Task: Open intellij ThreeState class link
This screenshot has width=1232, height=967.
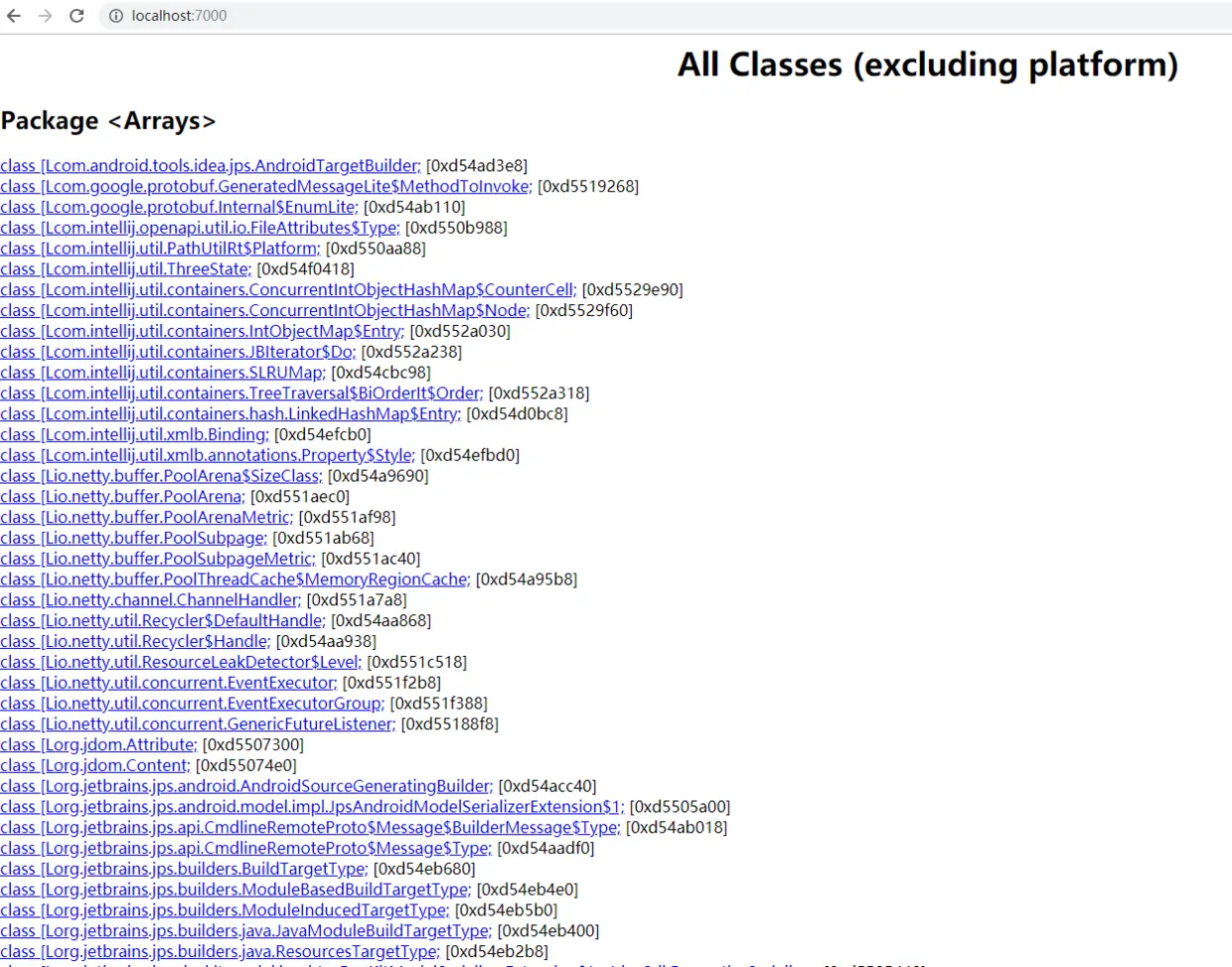Action: (x=126, y=269)
